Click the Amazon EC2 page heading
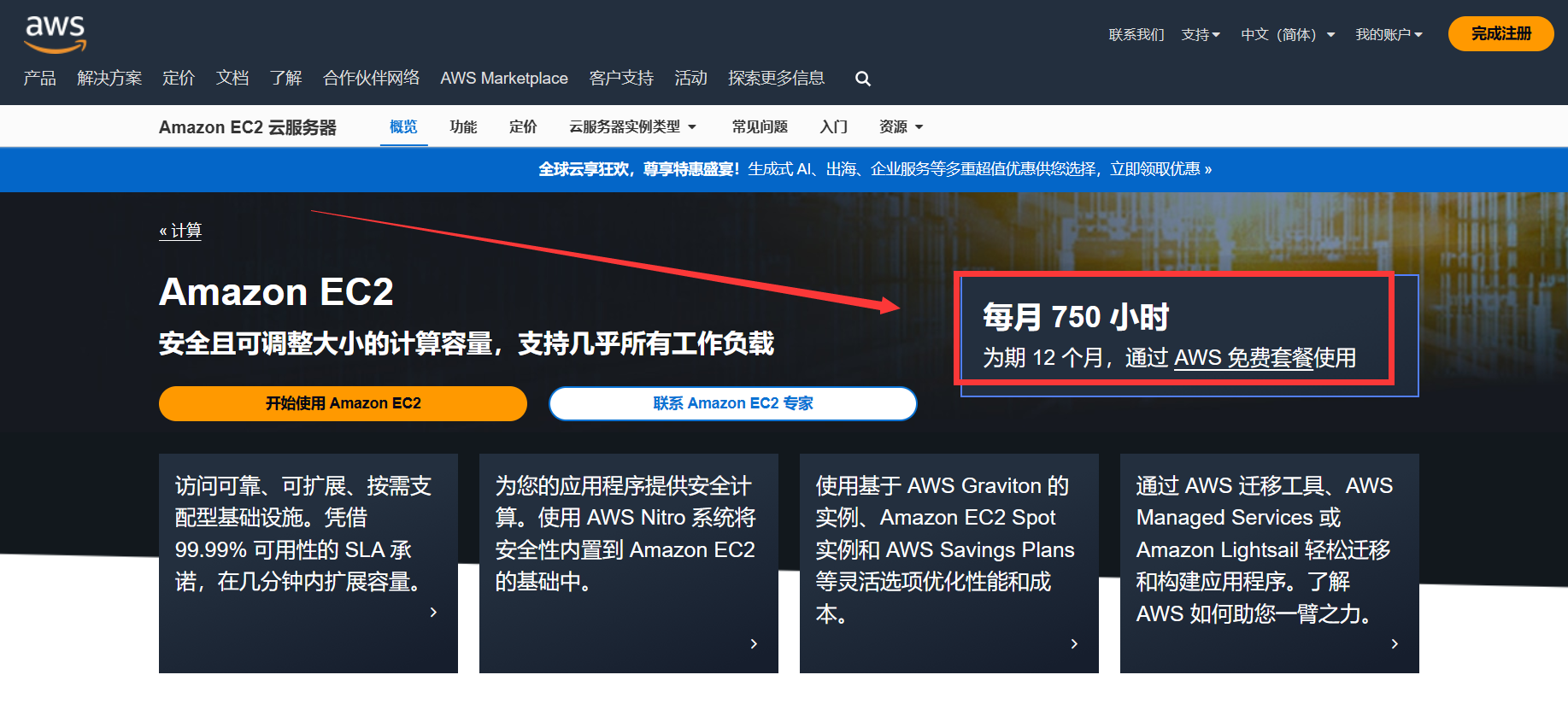Screen dimensions: 1568x710 (x=276, y=292)
